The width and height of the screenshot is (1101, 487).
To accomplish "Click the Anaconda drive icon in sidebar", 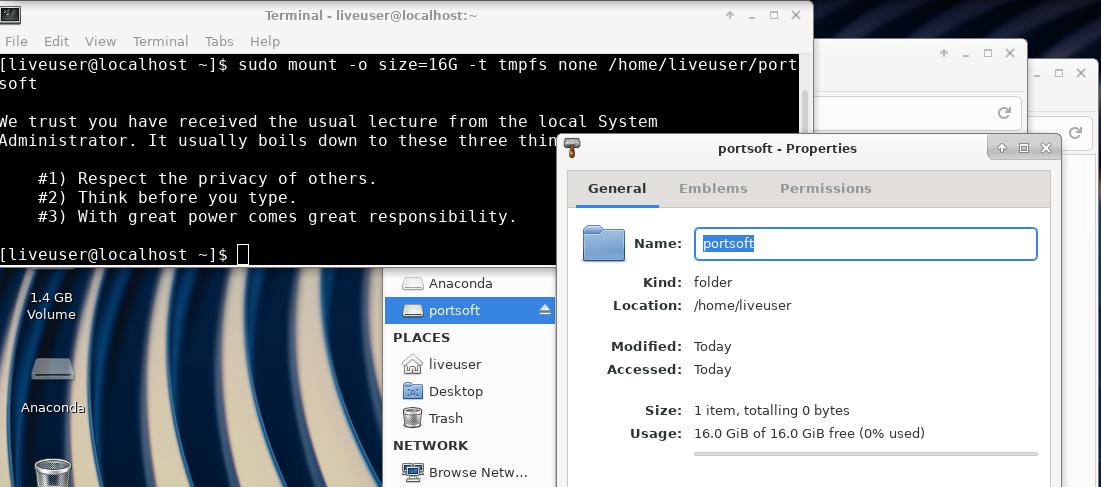I will tap(412, 283).
